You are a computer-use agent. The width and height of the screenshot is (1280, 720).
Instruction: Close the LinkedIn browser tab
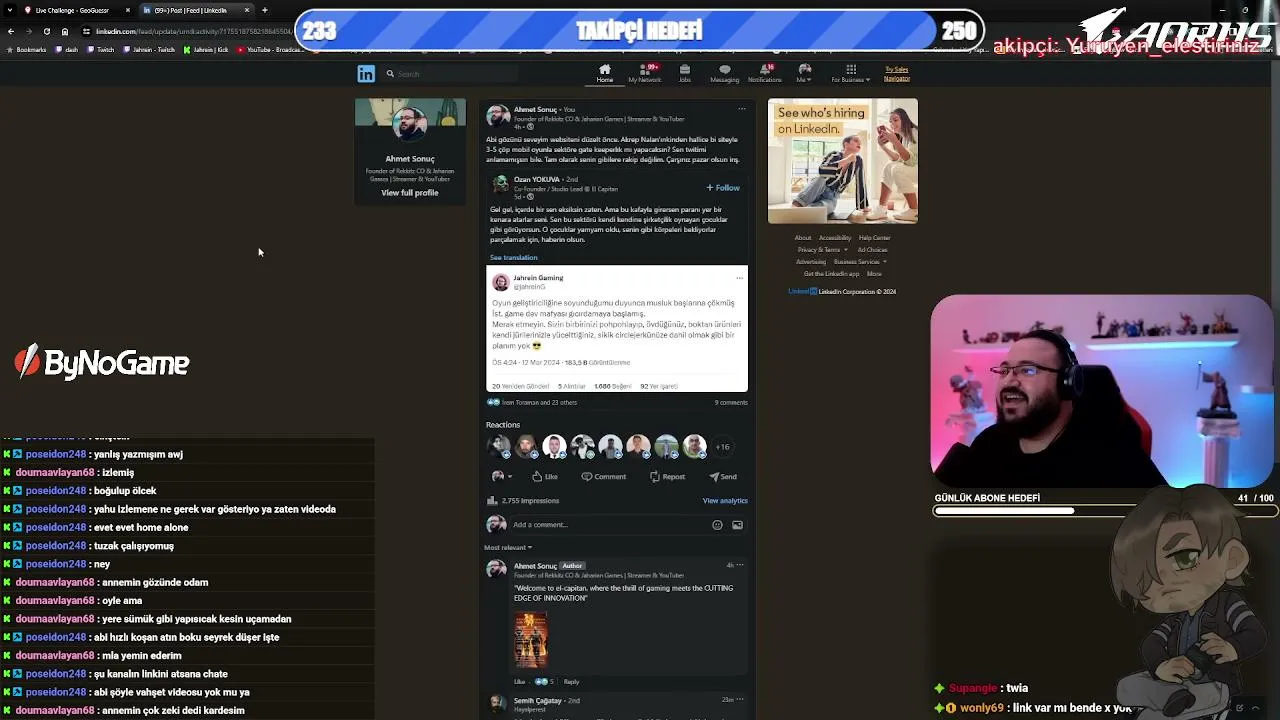247,10
